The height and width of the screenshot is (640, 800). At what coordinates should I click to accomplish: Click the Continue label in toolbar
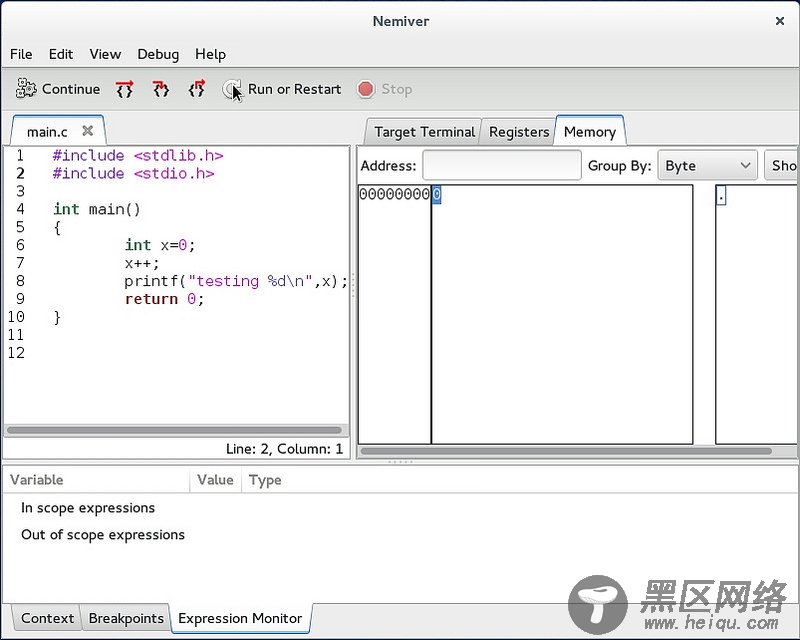[x=71, y=89]
